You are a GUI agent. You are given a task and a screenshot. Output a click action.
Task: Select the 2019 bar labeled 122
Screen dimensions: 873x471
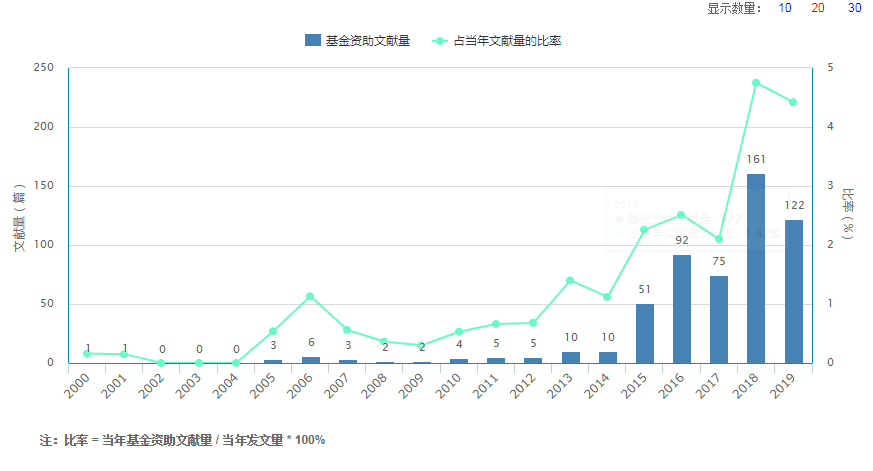pos(793,292)
